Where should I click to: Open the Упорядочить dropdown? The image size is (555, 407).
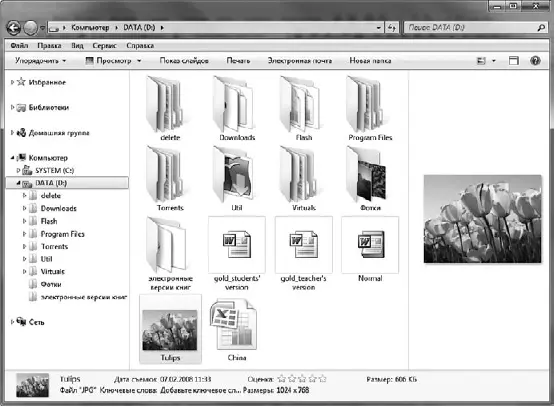coord(40,61)
